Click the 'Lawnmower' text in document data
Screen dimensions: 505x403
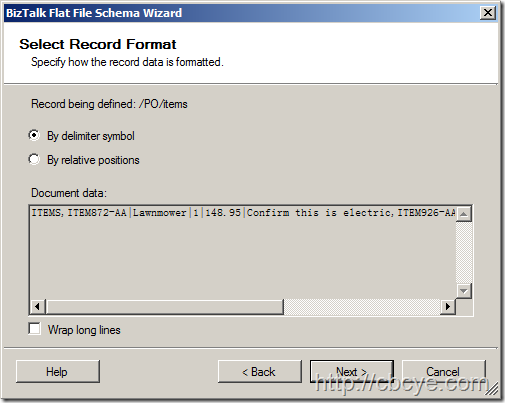pos(160,213)
